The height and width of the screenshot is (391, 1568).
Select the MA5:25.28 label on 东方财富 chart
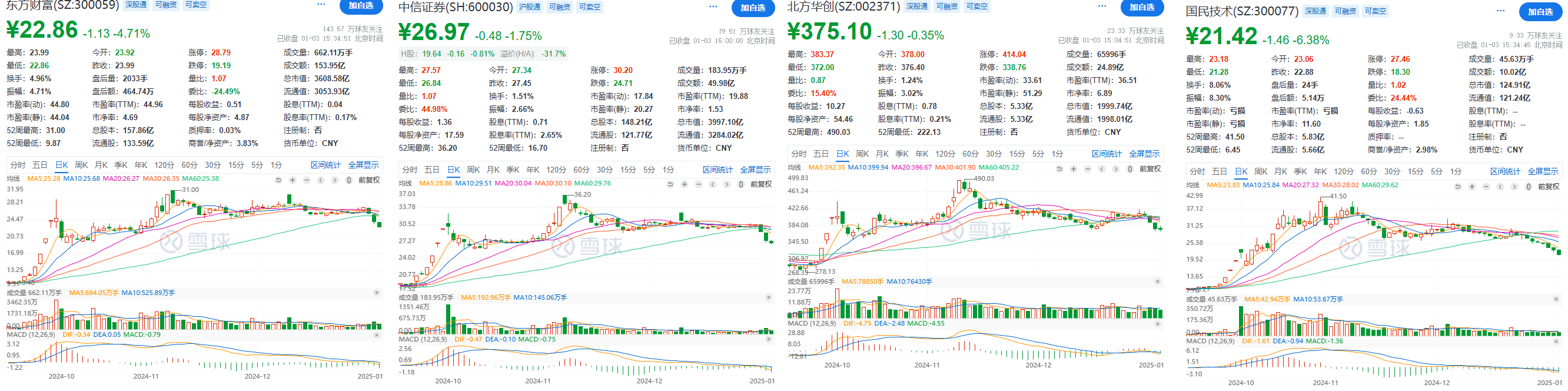43,178
